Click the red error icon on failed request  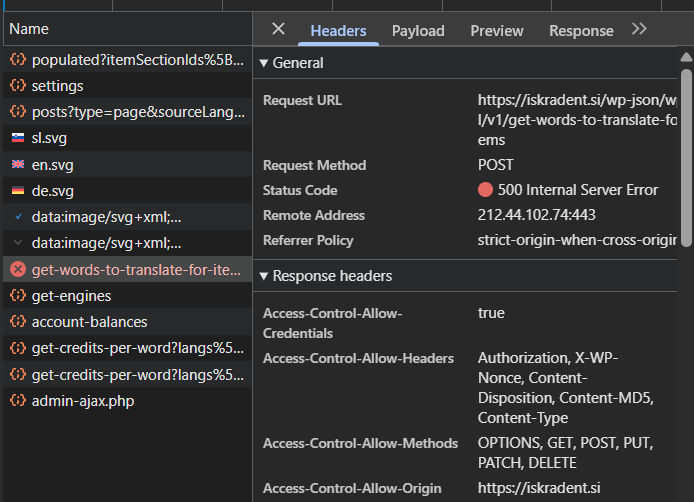(17, 269)
